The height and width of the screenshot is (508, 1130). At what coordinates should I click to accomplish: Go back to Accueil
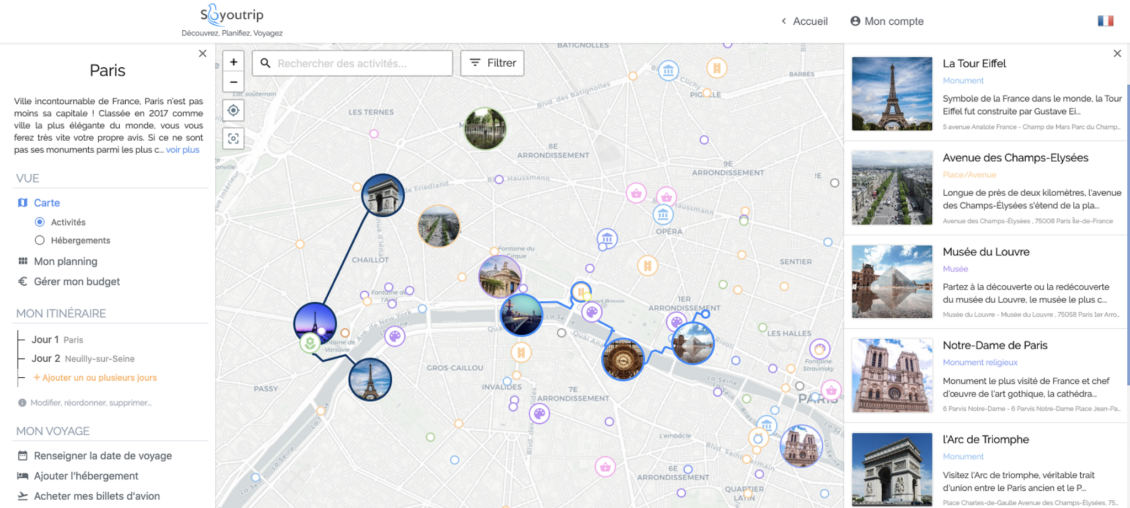coord(804,21)
